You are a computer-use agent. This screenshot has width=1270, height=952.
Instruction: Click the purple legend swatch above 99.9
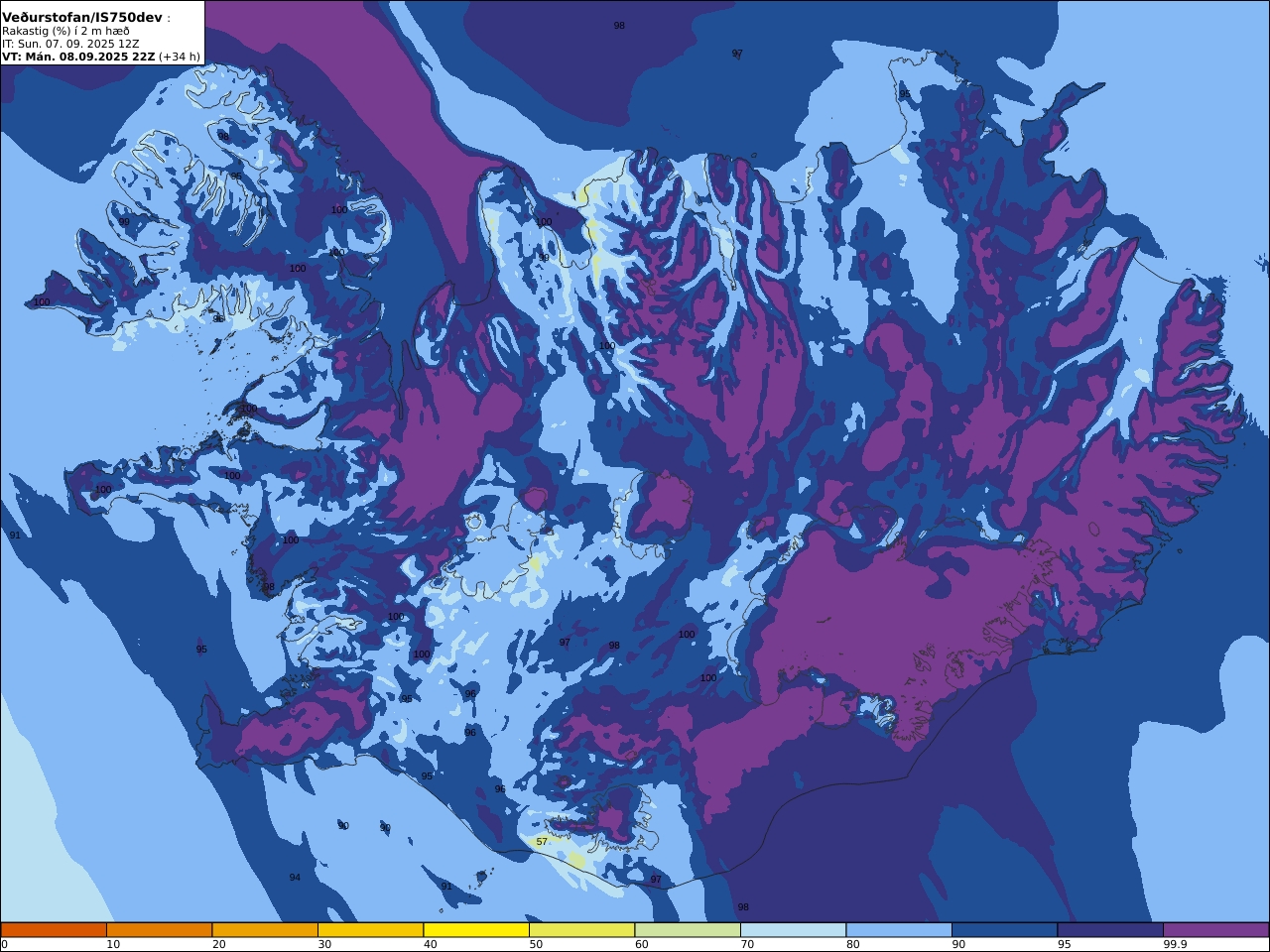click(x=1215, y=930)
